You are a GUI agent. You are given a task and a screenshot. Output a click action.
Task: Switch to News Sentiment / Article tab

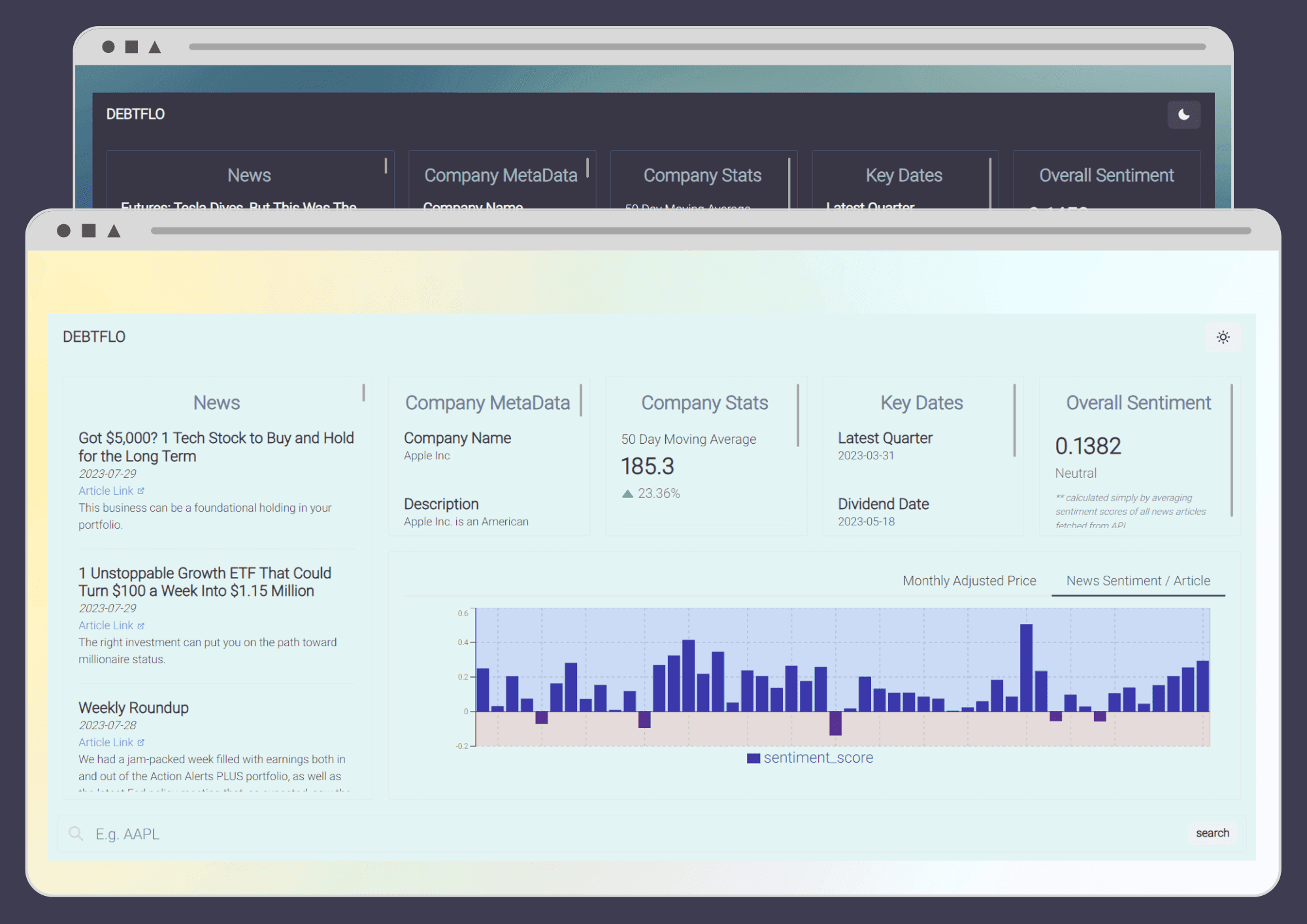tap(1138, 580)
